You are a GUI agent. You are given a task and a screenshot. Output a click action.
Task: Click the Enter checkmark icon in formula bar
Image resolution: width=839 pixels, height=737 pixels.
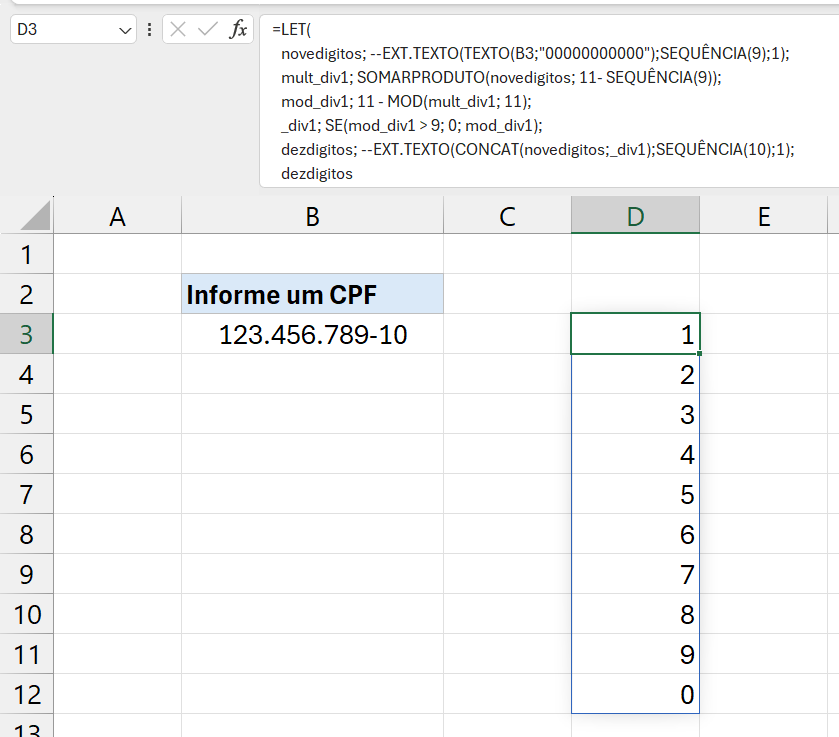click(208, 30)
